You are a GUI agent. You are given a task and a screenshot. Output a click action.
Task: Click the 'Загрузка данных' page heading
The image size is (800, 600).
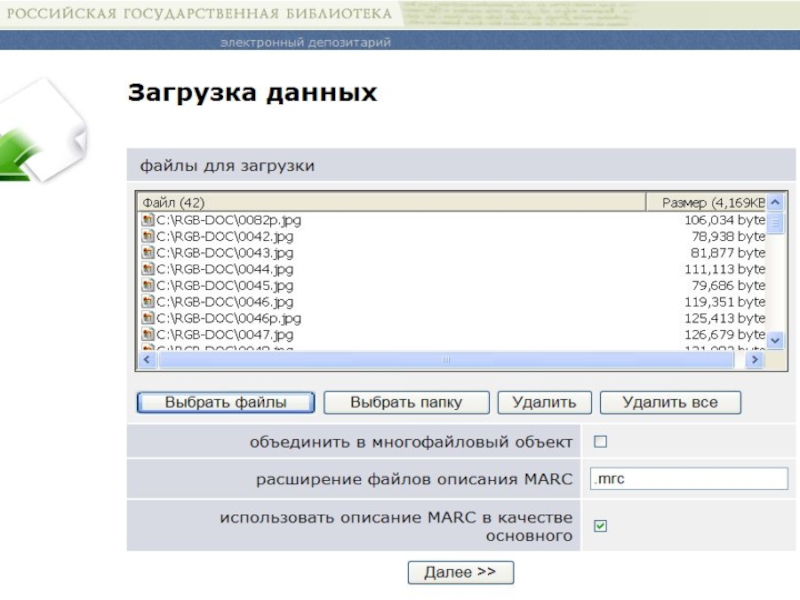point(252,93)
